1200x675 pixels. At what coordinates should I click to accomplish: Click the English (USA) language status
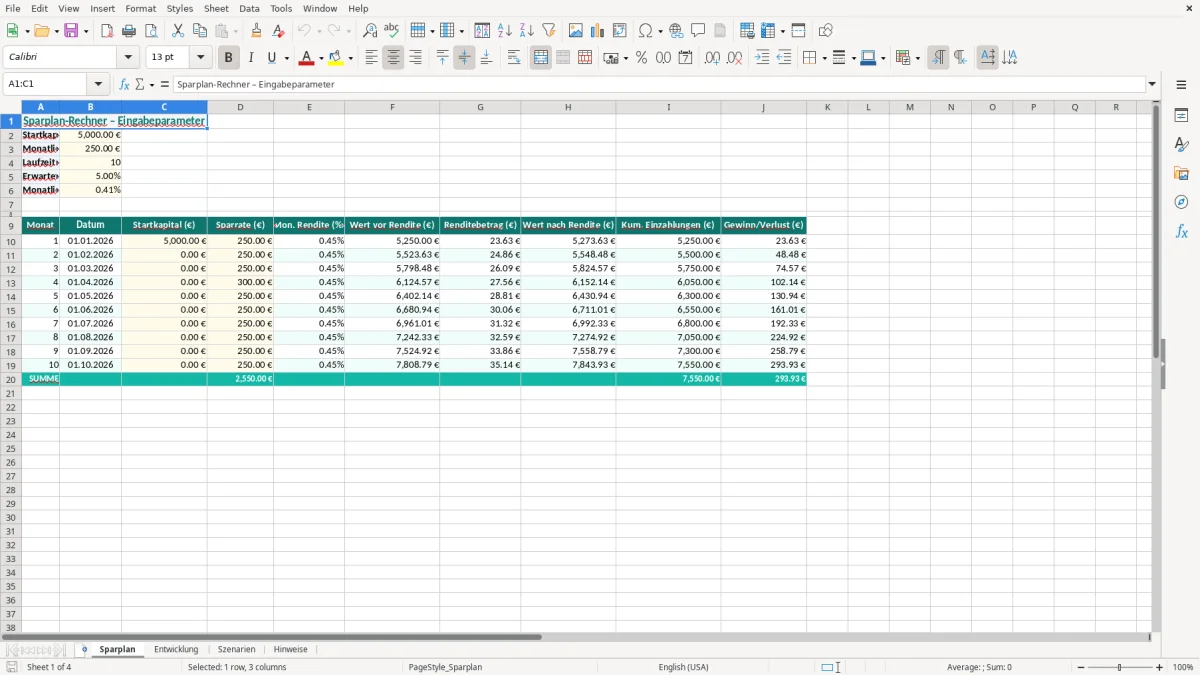click(683, 667)
